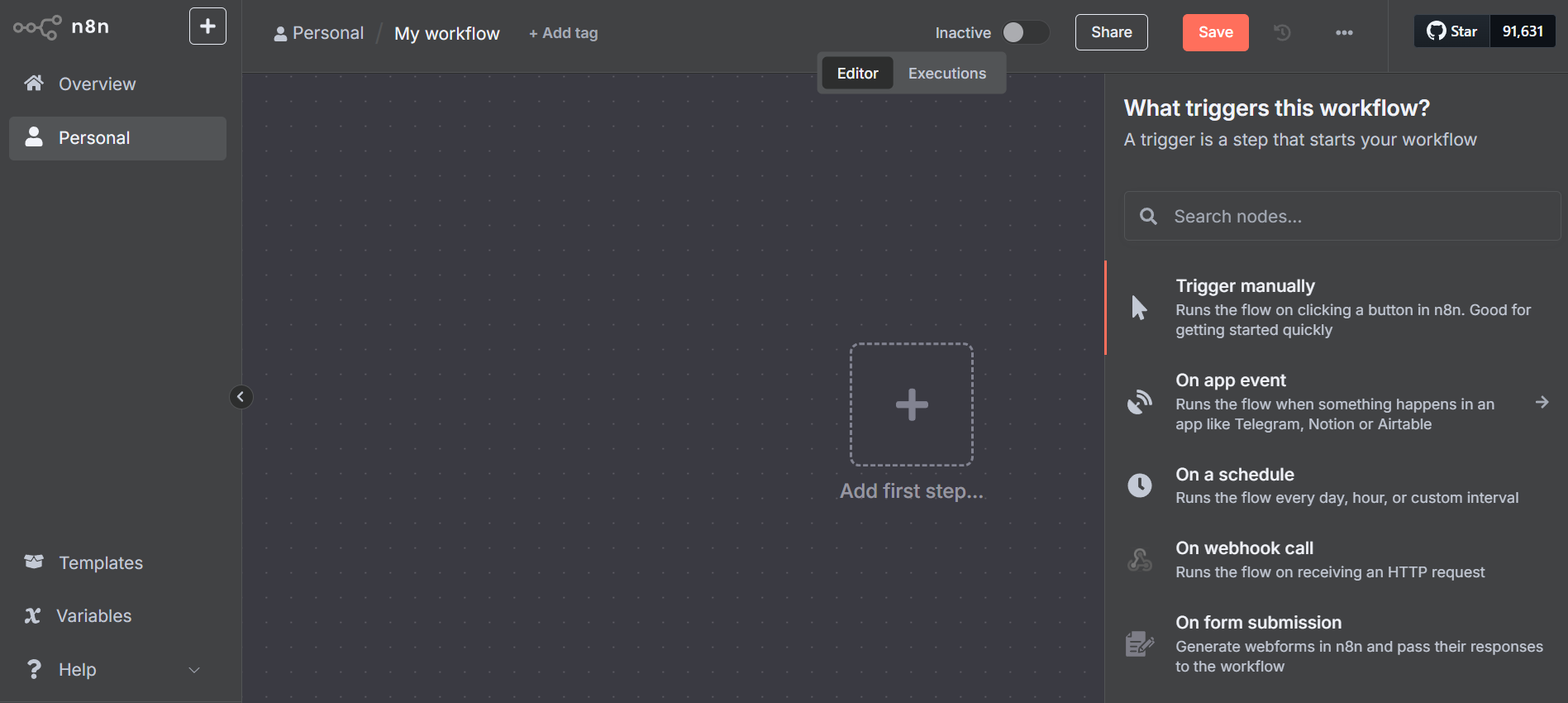The width and height of the screenshot is (1568, 703).
Task: Open the Overview home icon
Action: 34,84
